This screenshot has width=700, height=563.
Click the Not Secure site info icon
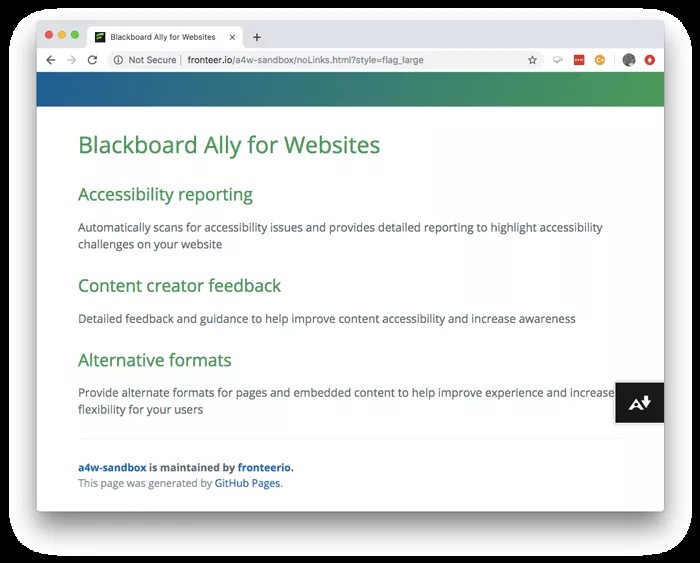coord(118,60)
